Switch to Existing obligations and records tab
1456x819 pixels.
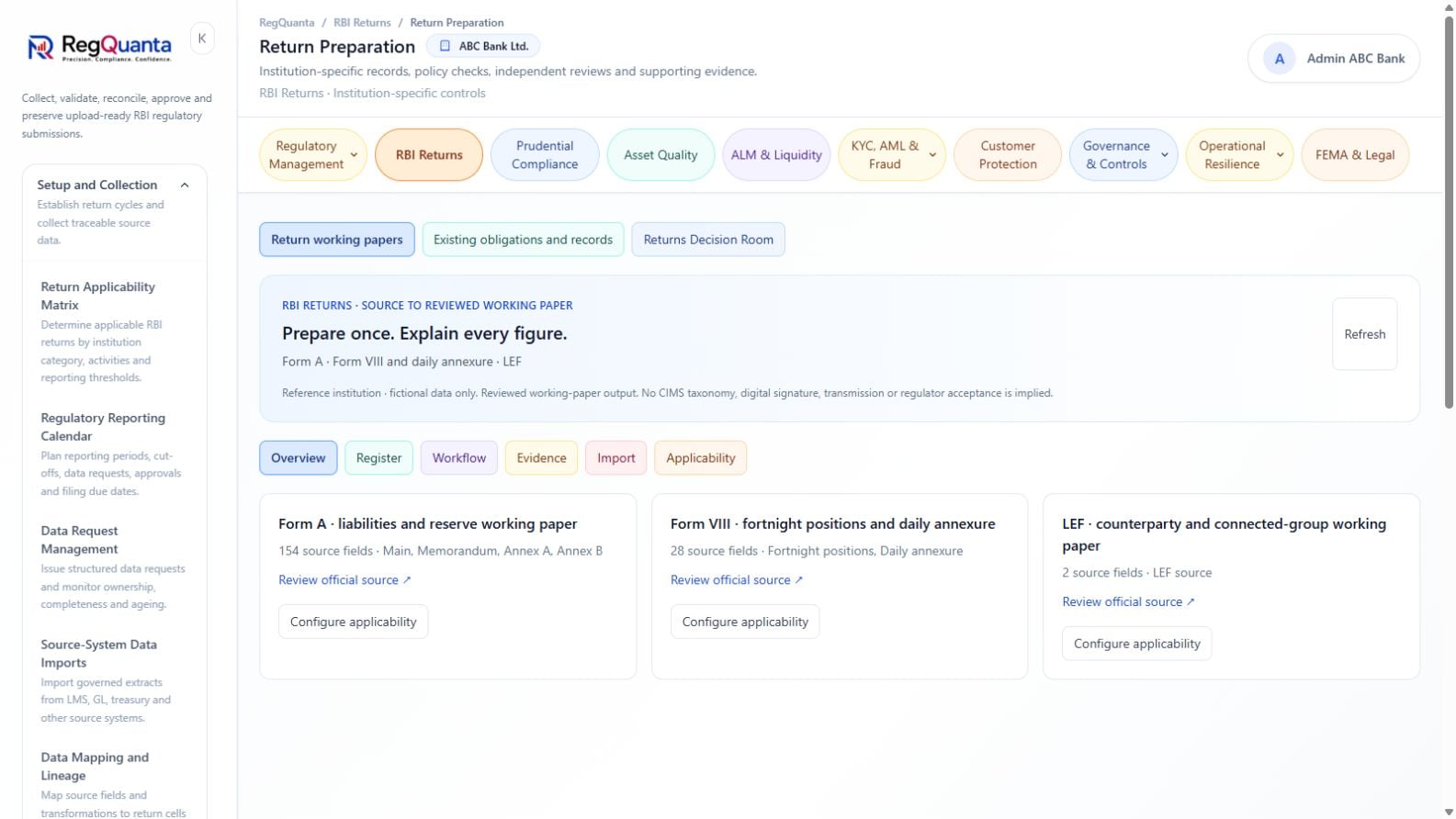(523, 240)
